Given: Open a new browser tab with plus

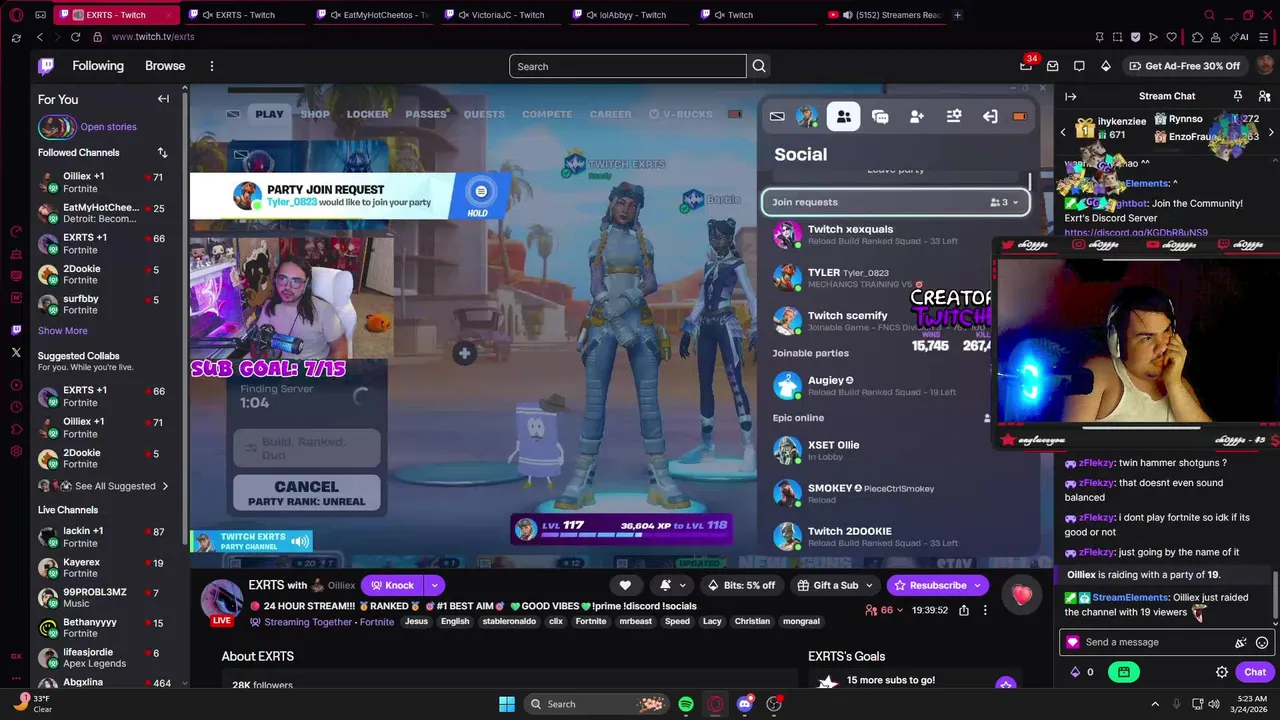Looking at the screenshot, I should click(x=957, y=15).
